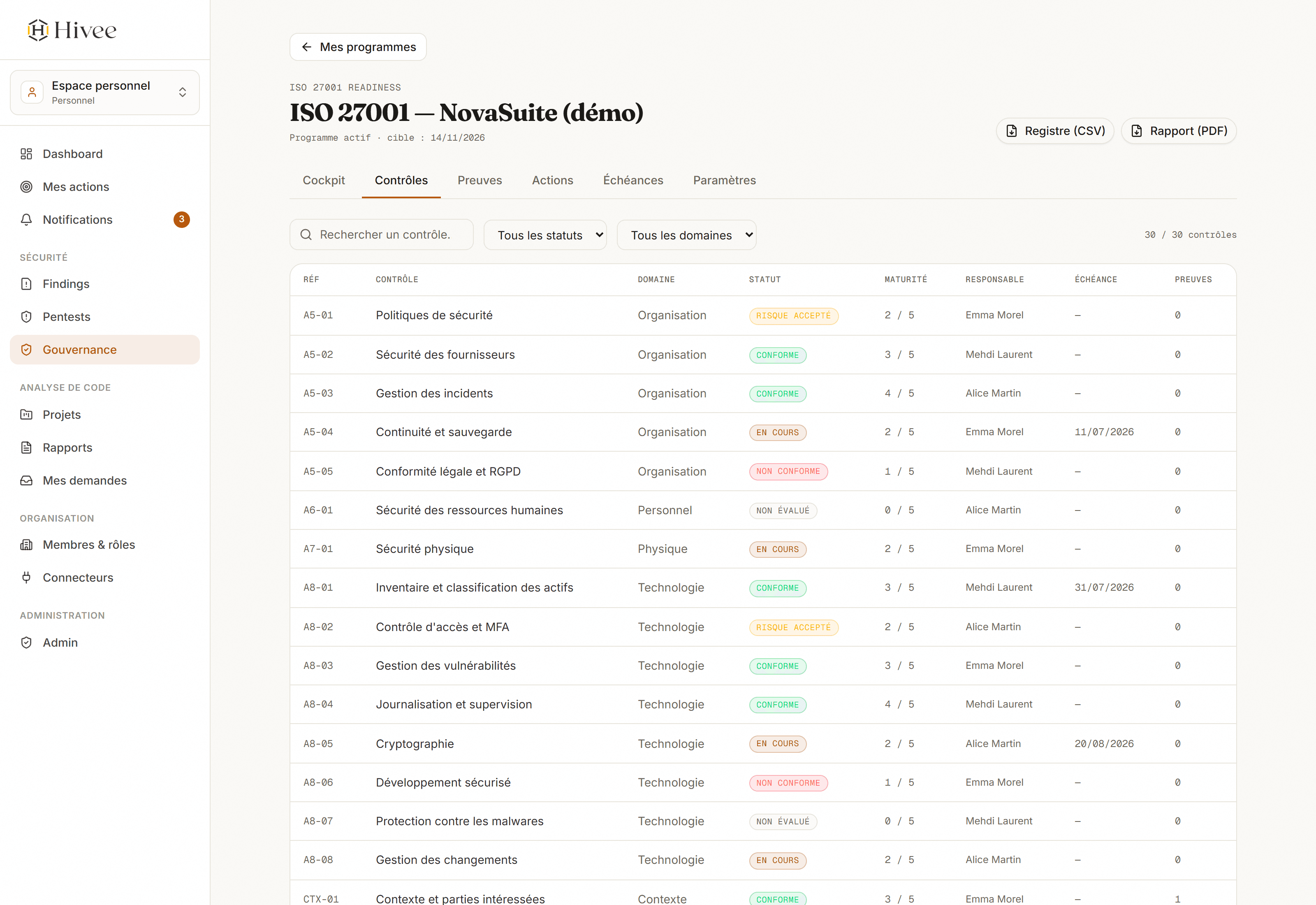Click the Mes demandes inbox icon
The image size is (1316, 905).
(26, 480)
